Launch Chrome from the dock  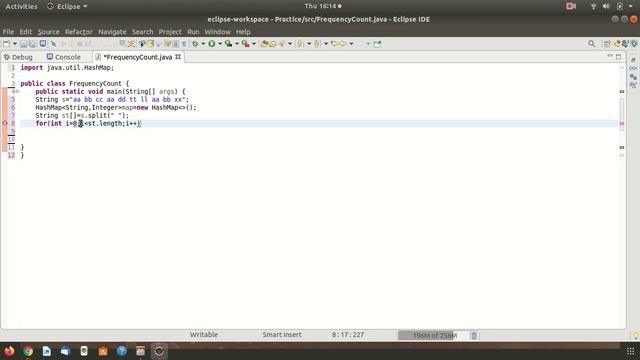tap(28, 351)
